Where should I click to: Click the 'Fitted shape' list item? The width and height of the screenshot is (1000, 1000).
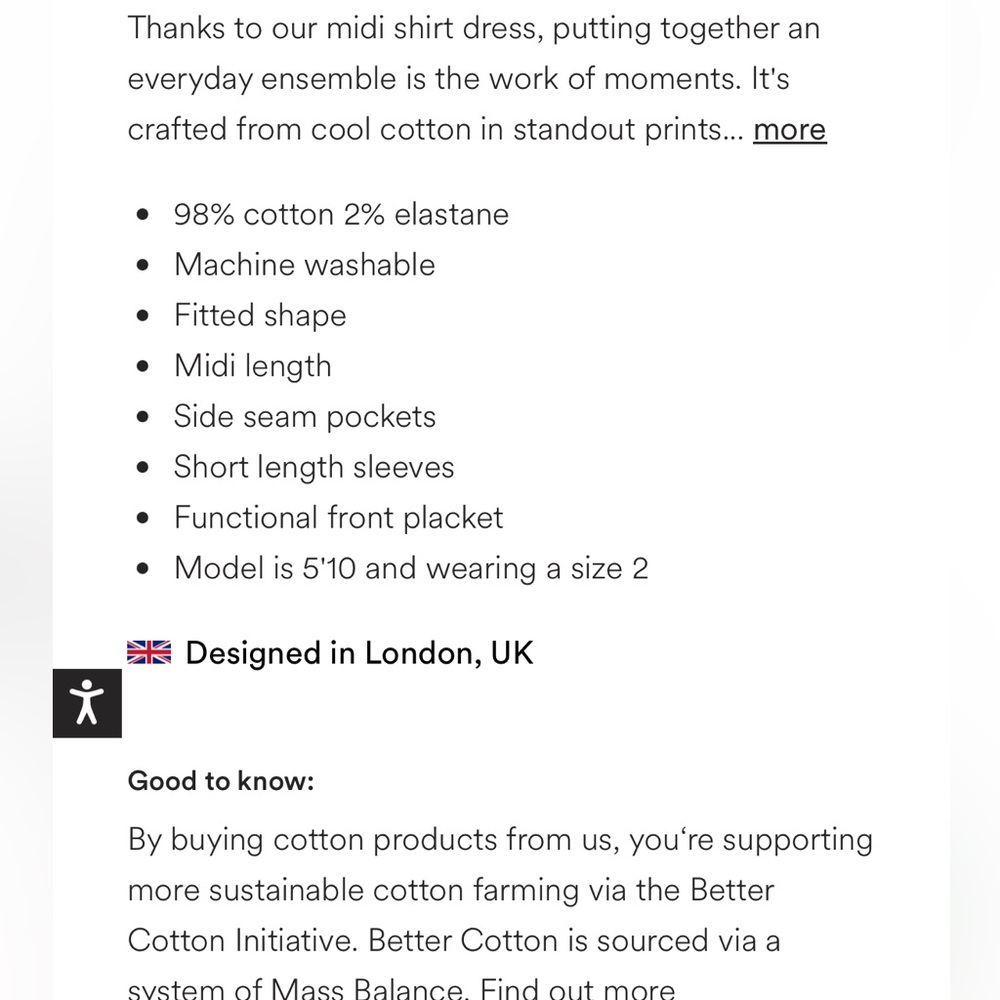click(260, 316)
